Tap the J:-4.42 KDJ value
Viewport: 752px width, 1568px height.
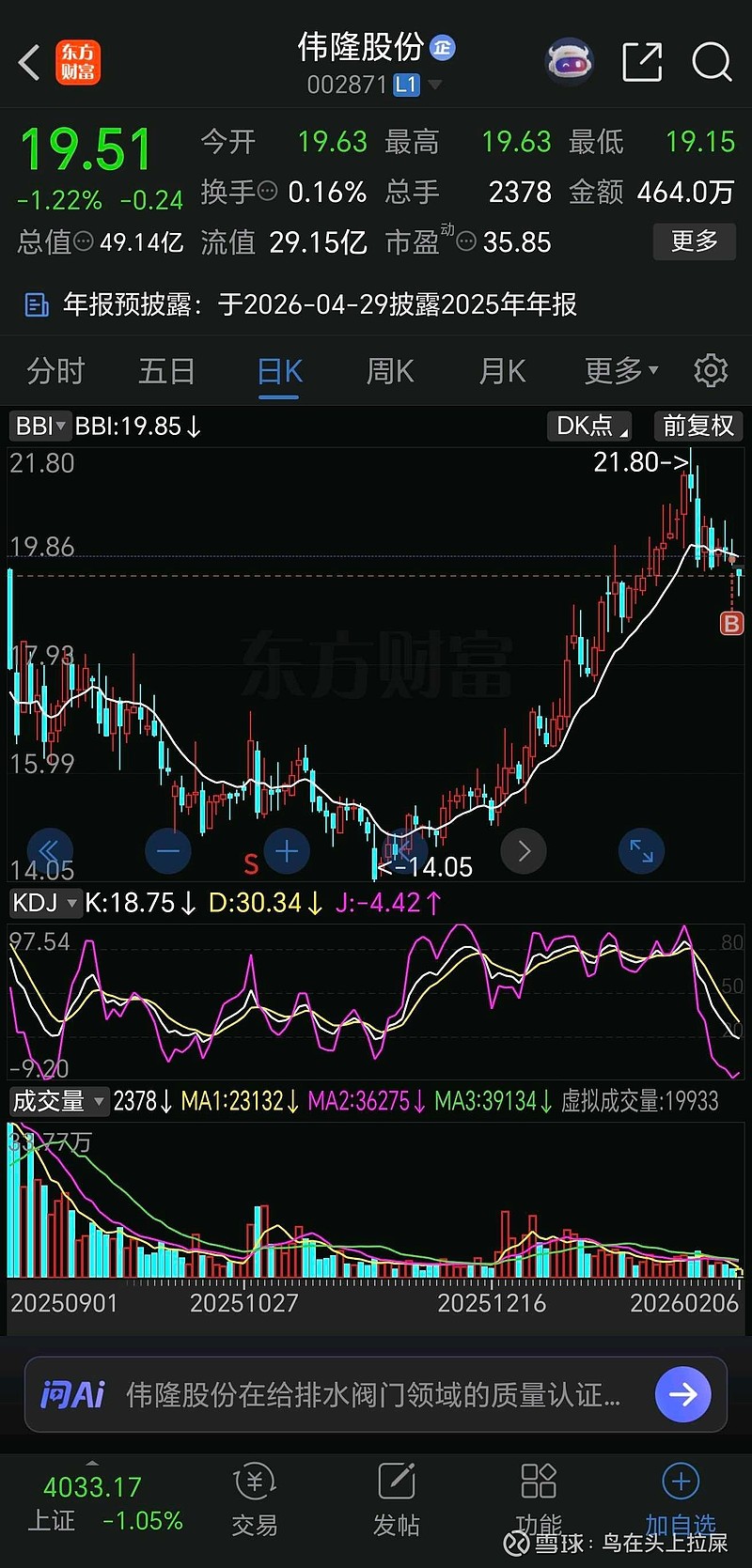[388, 904]
